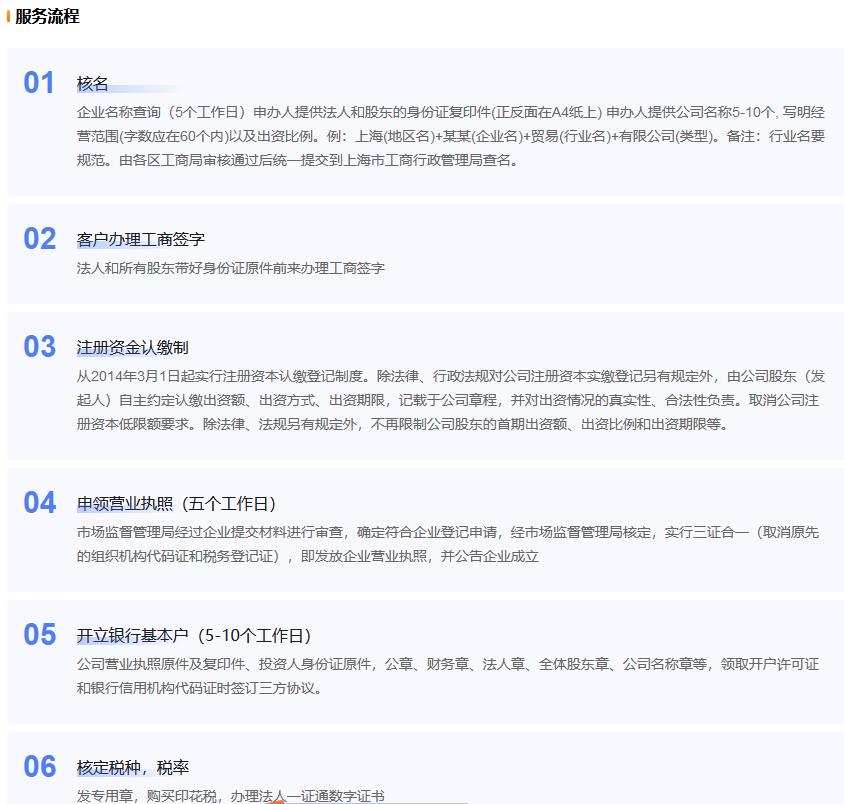Click the step number 04

[40, 503]
